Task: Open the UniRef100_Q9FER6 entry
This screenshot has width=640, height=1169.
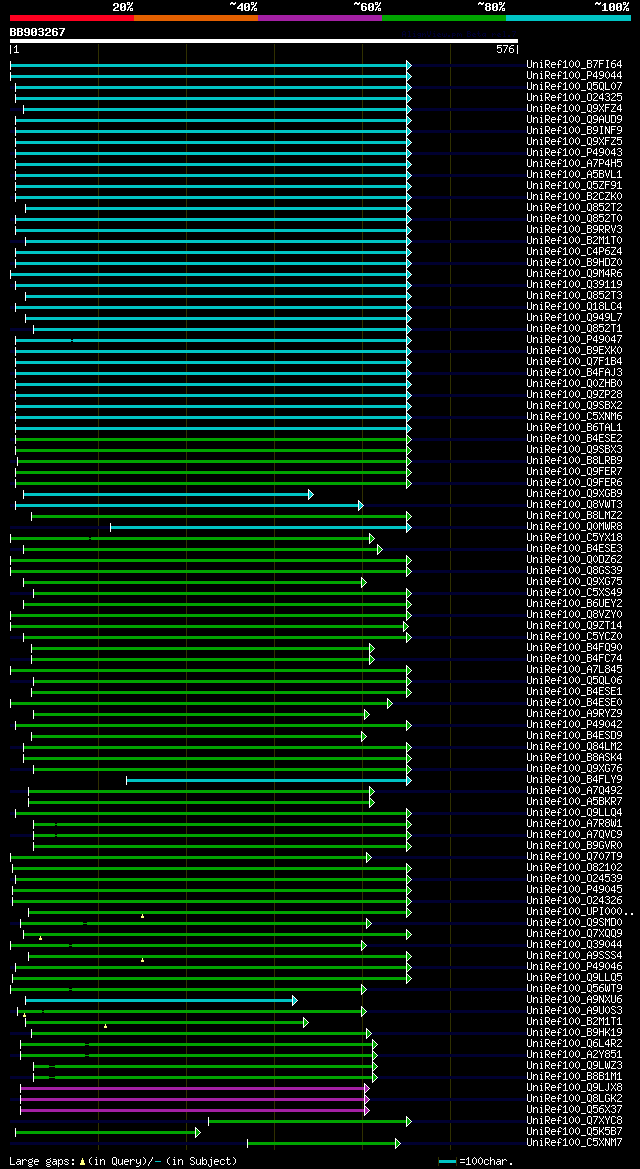Action: (x=574, y=482)
